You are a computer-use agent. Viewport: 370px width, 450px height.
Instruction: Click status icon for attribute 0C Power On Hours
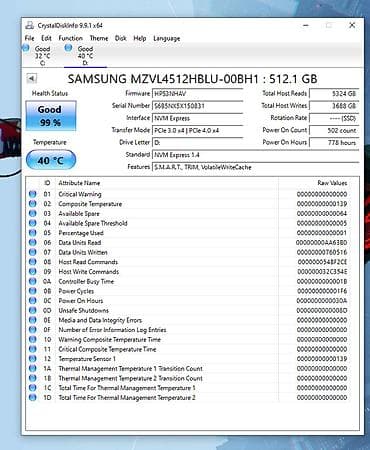click(x=32, y=300)
